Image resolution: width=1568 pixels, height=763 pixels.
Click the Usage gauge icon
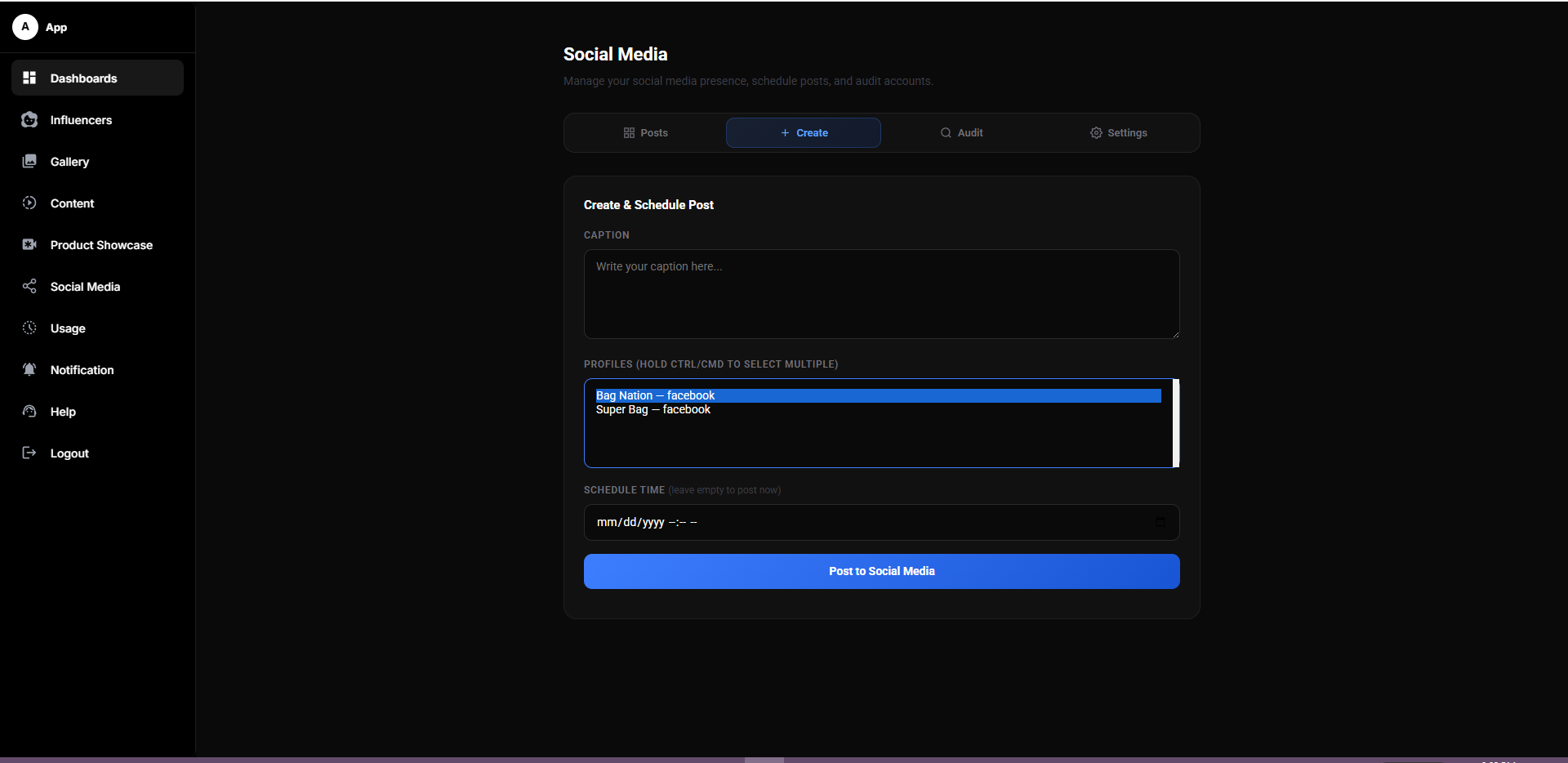click(x=29, y=328)
